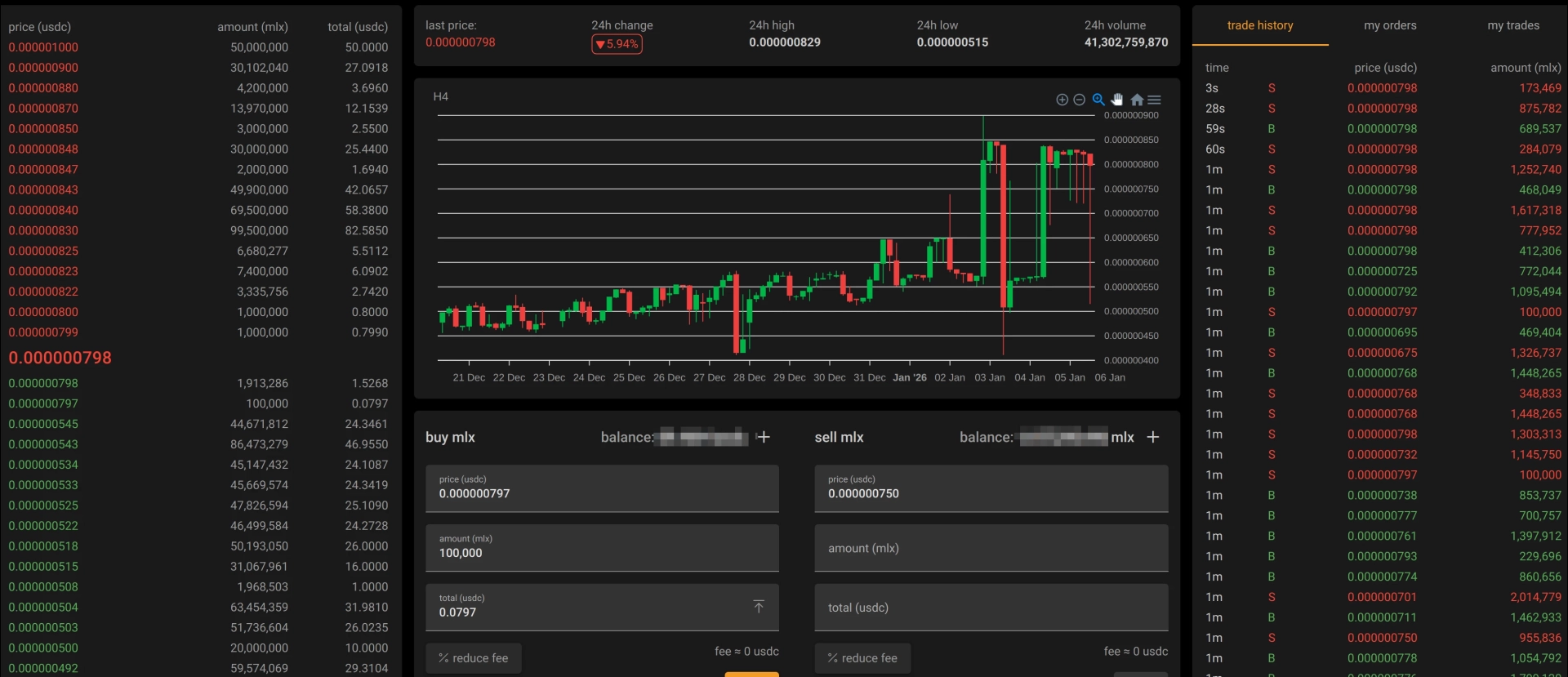The height and width of the screenshot is (677, 1568).
Task: Select ask order at 0.000000830
Action: pyautogui.click(x=198, y=230)
